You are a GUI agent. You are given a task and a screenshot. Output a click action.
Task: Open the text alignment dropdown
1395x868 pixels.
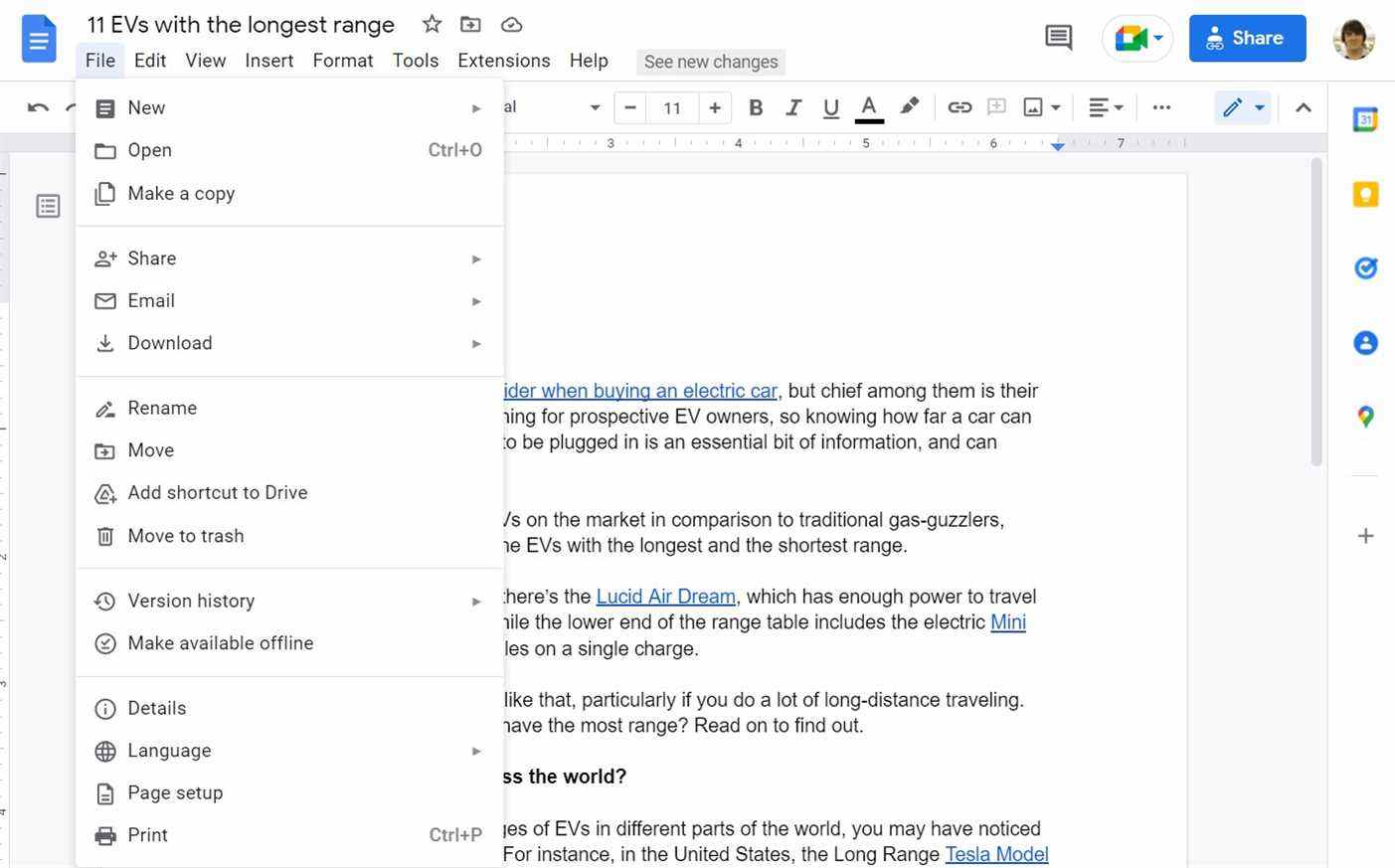point(1106,107)
